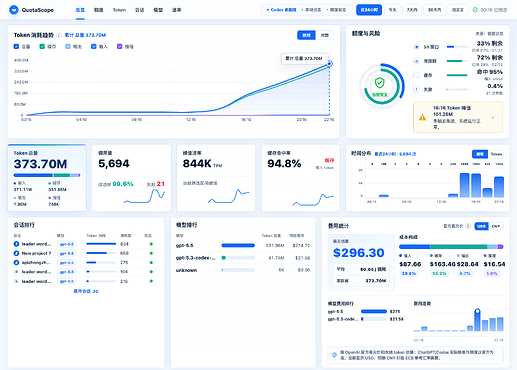Click the apizhongzh session avatar icon
The height and width of the screenshot is (370, 517).
(16, 263)
